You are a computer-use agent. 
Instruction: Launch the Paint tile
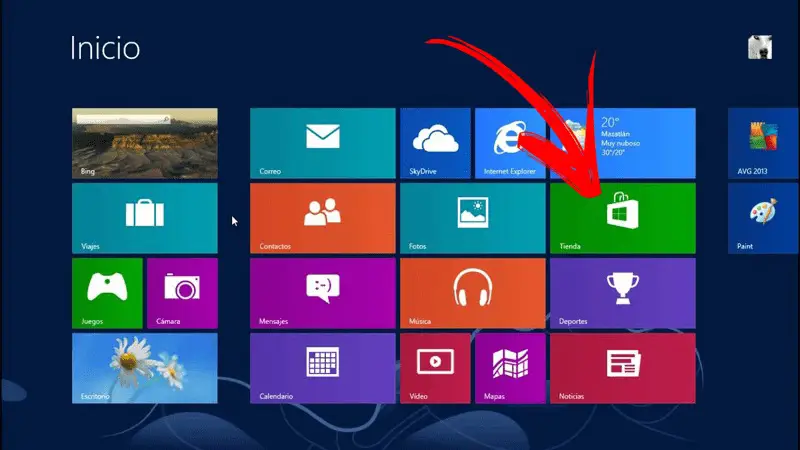(764, 218)
